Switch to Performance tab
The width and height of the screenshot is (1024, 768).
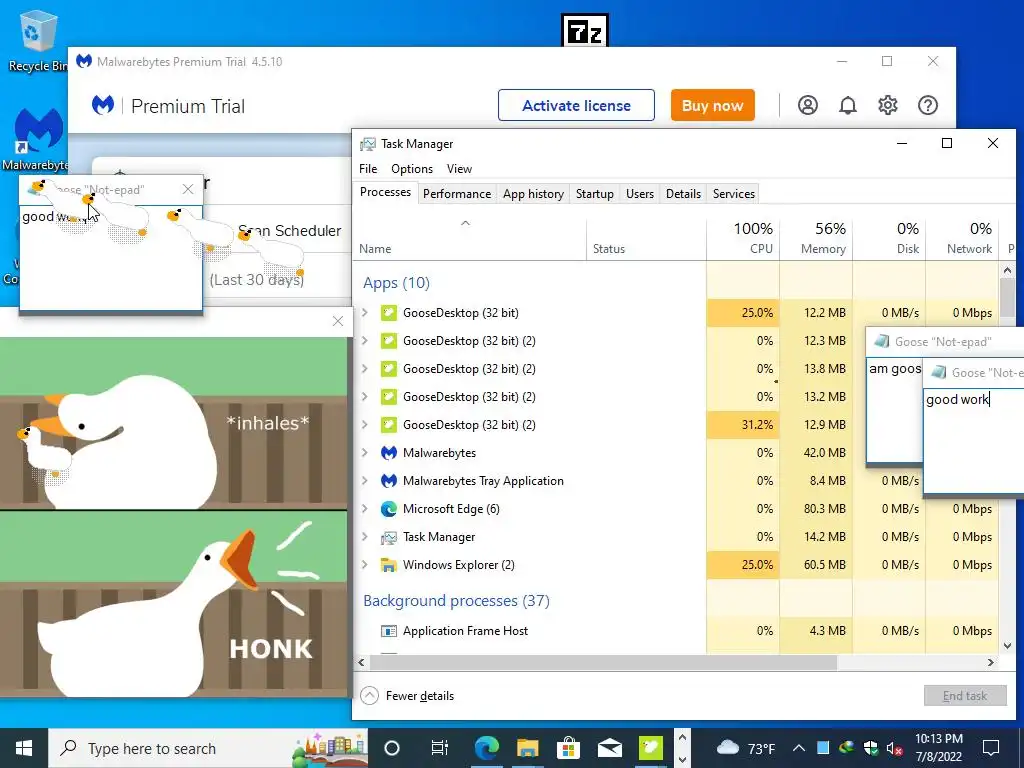pos(457,194)
